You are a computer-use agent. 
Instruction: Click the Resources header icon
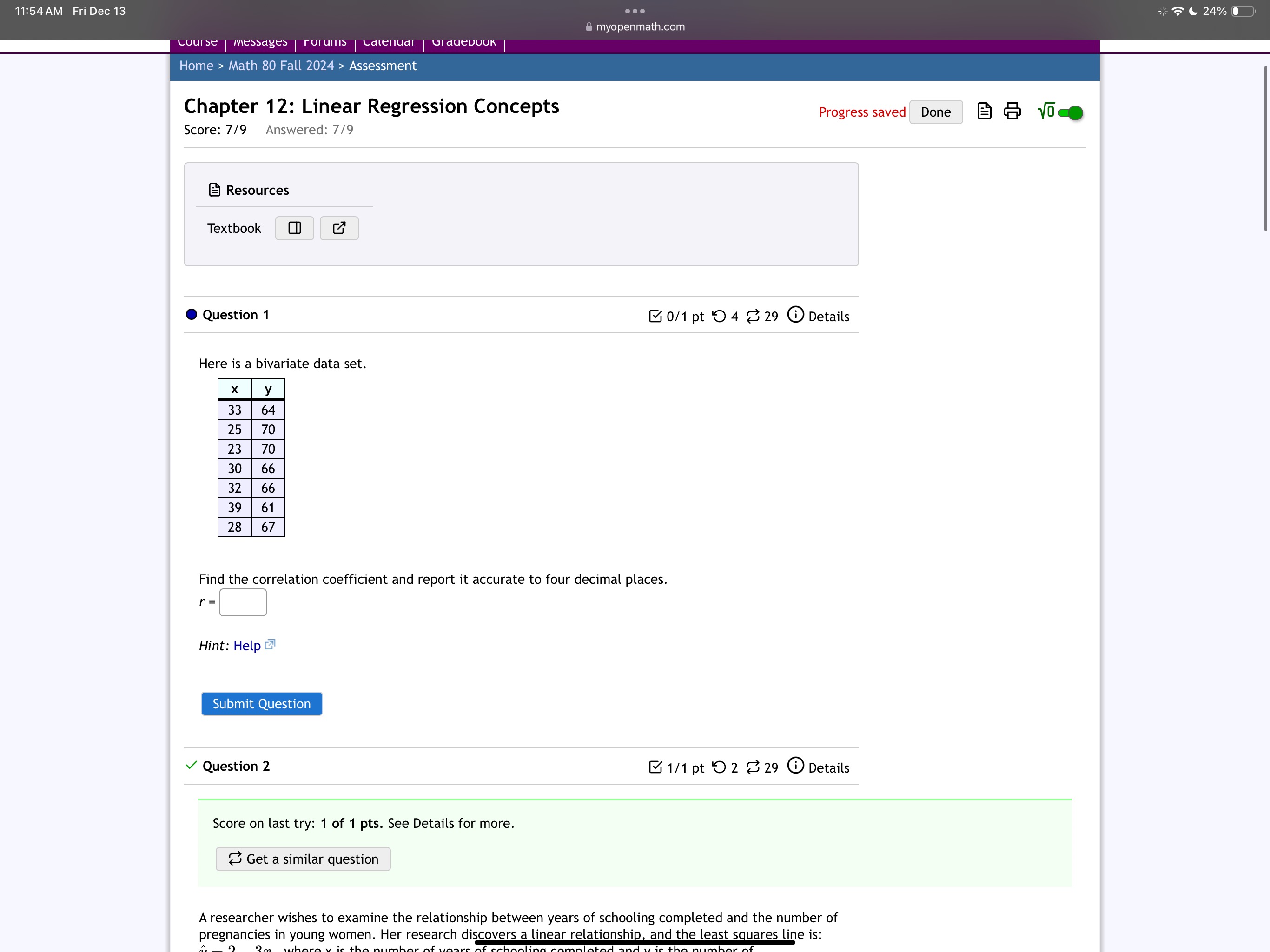215,190
